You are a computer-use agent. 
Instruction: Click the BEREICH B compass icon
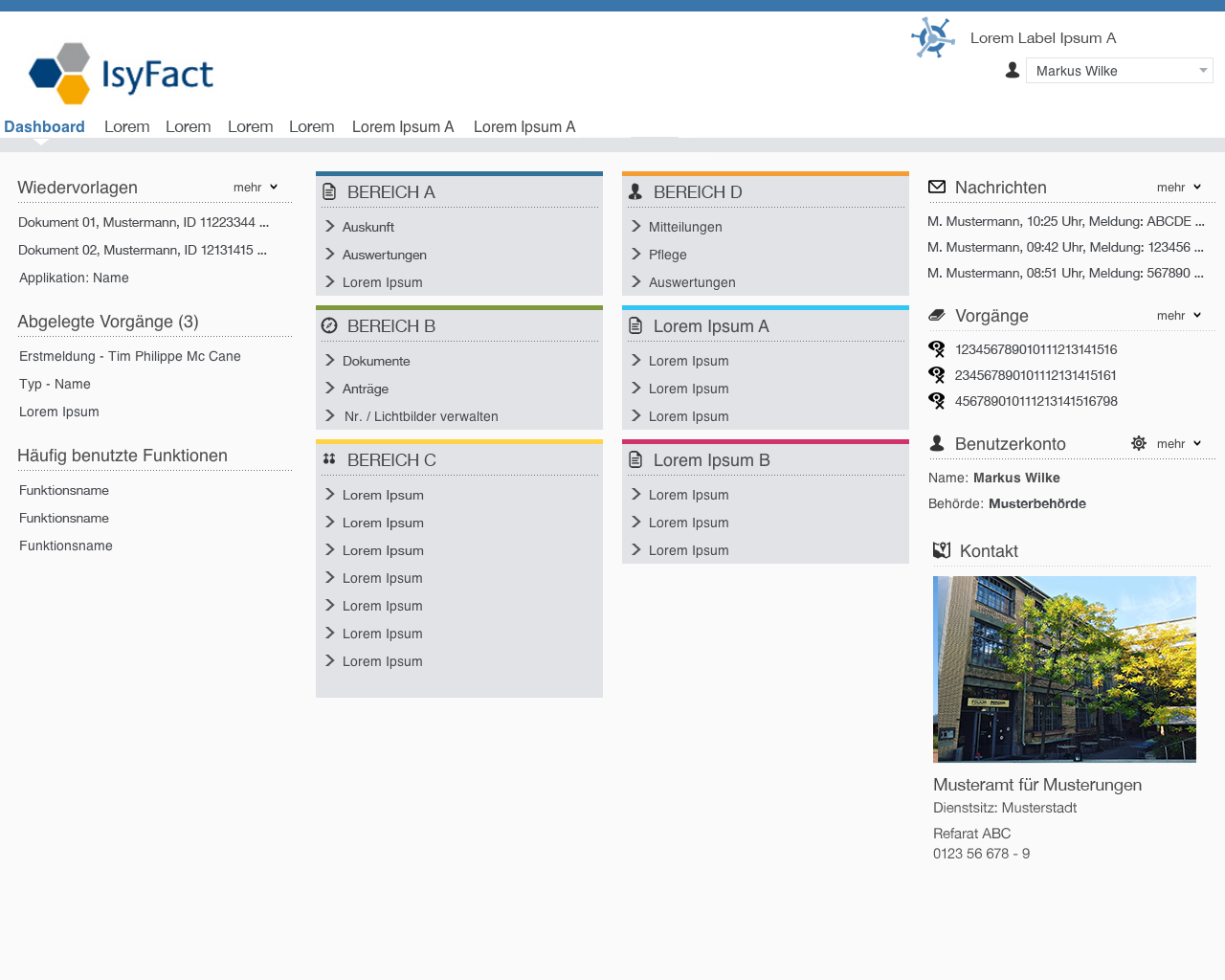point(329,326)
